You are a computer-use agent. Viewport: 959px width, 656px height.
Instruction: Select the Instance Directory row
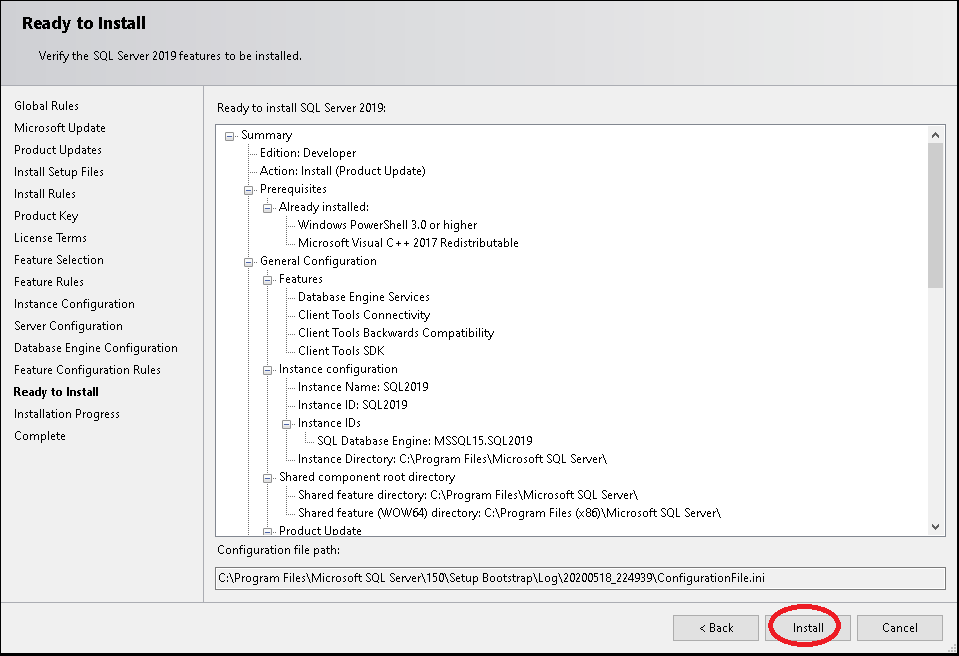pyautogui.click(x=452, y=459)
